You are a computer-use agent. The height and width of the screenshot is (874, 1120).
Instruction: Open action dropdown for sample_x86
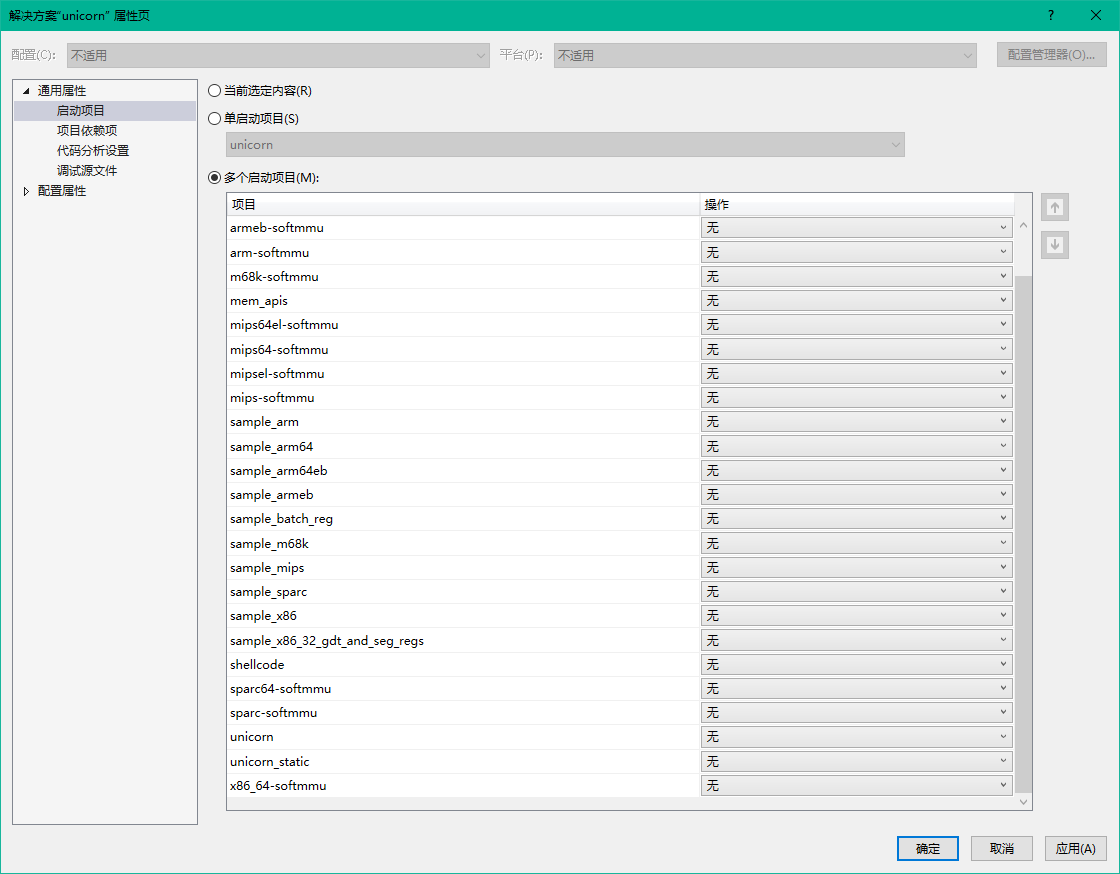[x=856, y=616]
